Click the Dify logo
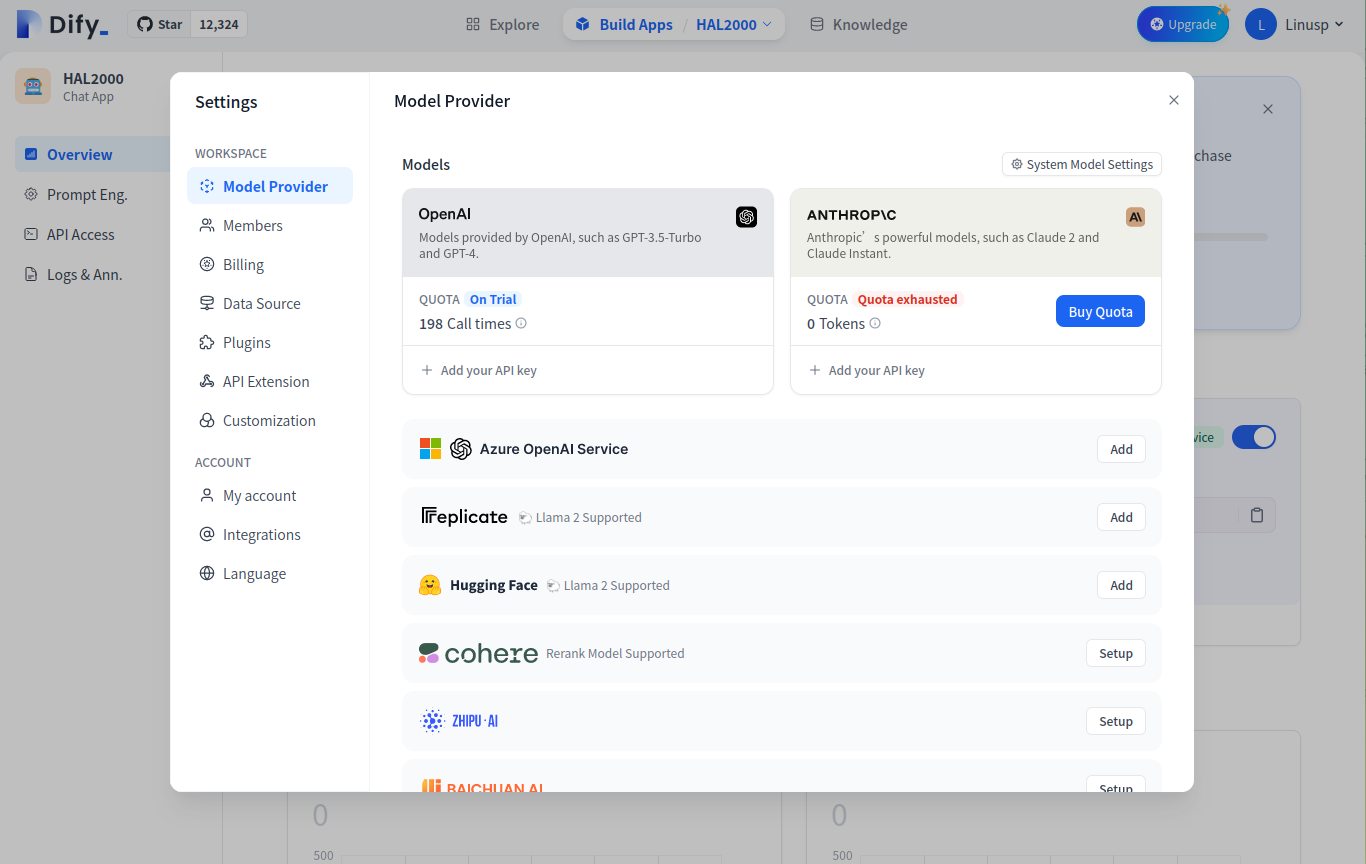 tap(62, 24)
